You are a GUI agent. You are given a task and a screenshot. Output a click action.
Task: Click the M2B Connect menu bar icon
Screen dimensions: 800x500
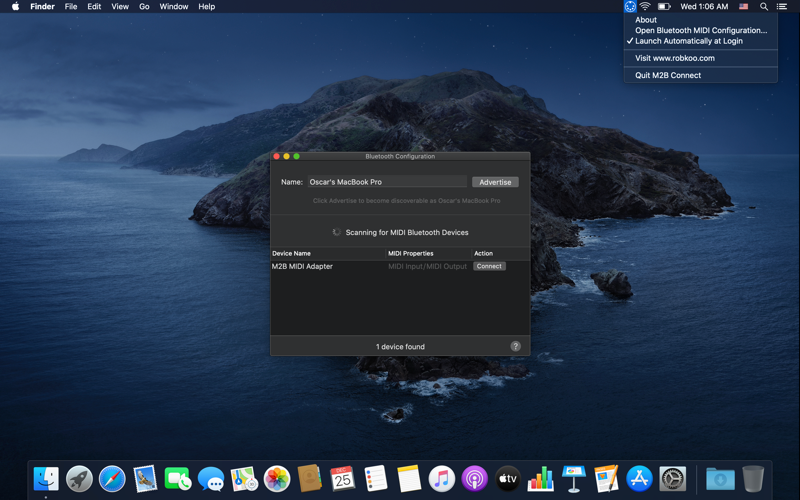(630, 6)
